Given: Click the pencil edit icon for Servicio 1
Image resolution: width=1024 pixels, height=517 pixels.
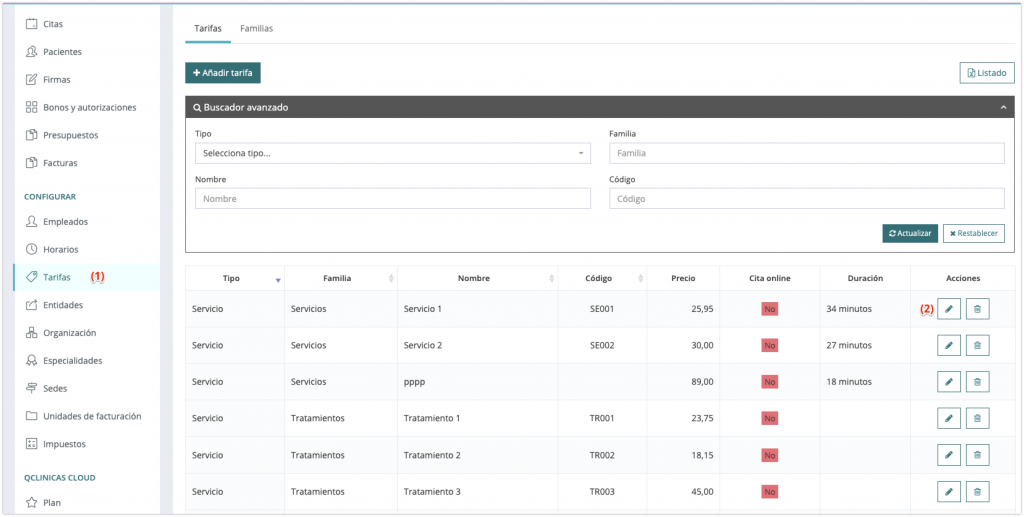Looking at the screenshot, I should (949, 309).
